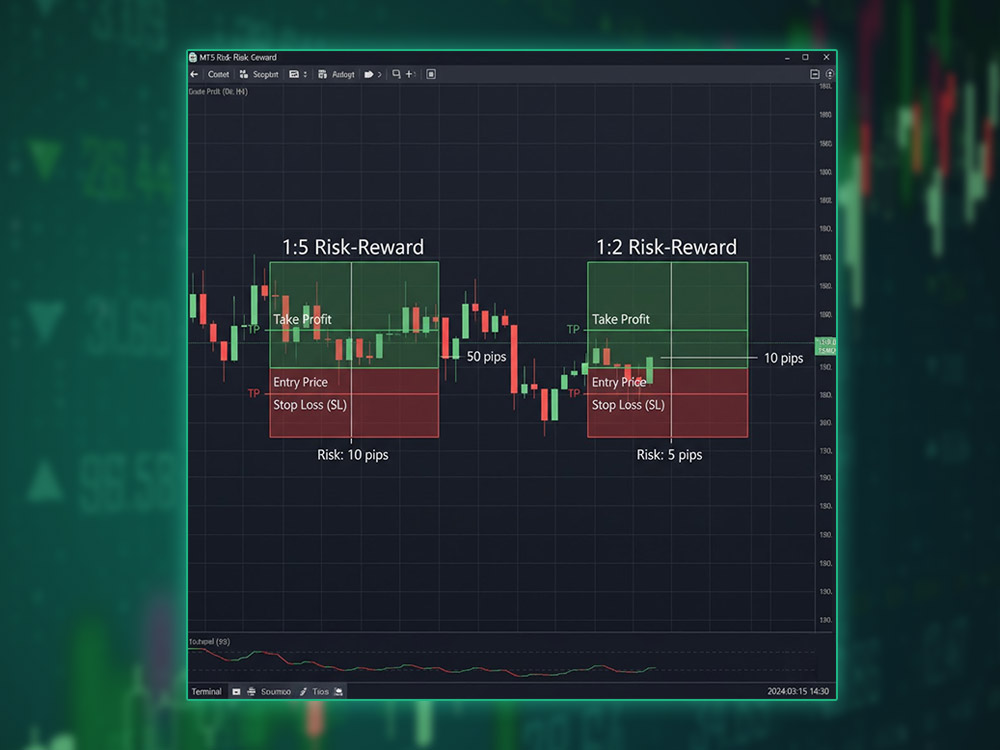Image resolution: width=1000 pixels, height=750 pixels.
Task: Click the back navigation arrow in the toolbar
Action: 195,74
